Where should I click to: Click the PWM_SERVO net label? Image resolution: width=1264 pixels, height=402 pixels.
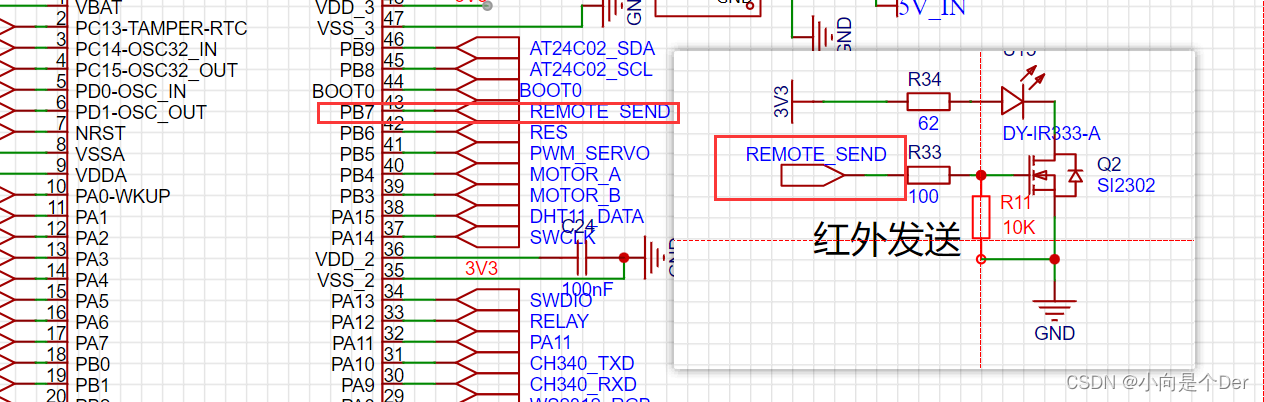[589, 154]
